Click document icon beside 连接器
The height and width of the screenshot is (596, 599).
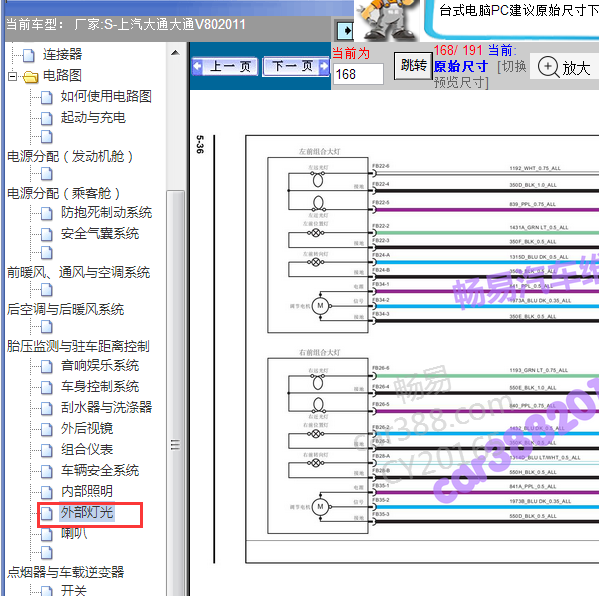click(29, 55)
